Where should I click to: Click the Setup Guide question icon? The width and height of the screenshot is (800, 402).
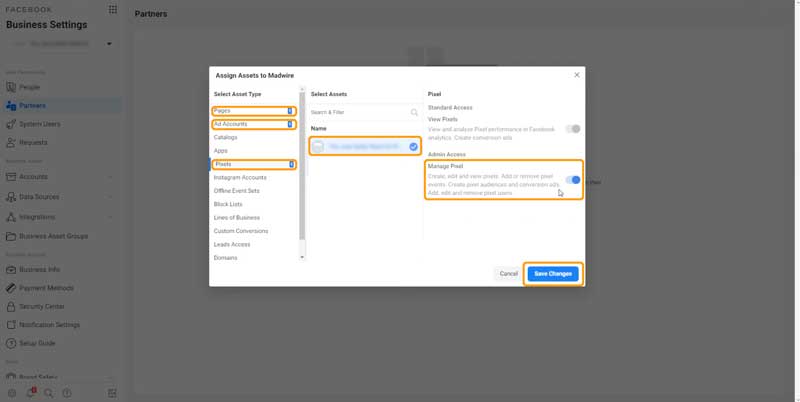11,343
